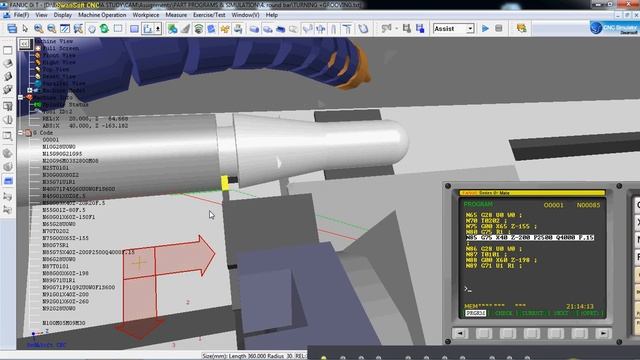
Task: Open the Assist mode dropdown
Action: 470,29
